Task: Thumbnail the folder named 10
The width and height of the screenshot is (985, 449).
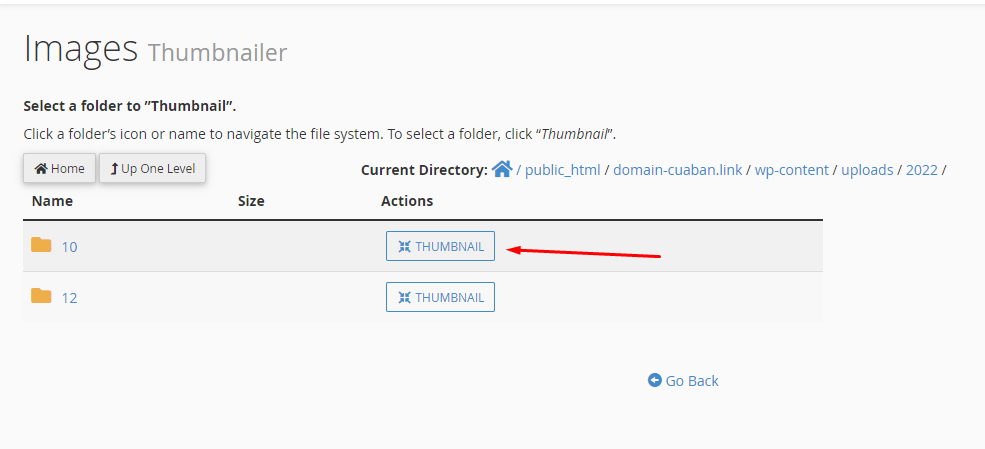Action: [440, 246]
